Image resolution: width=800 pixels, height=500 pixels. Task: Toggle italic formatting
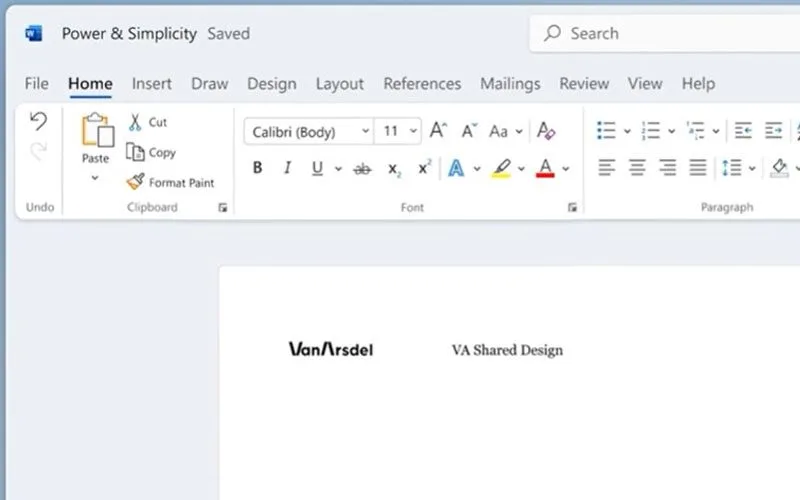coord(287,167)
